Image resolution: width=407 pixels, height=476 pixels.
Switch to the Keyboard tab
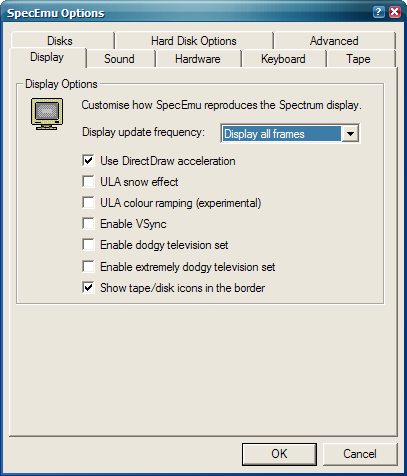[283, 59]
